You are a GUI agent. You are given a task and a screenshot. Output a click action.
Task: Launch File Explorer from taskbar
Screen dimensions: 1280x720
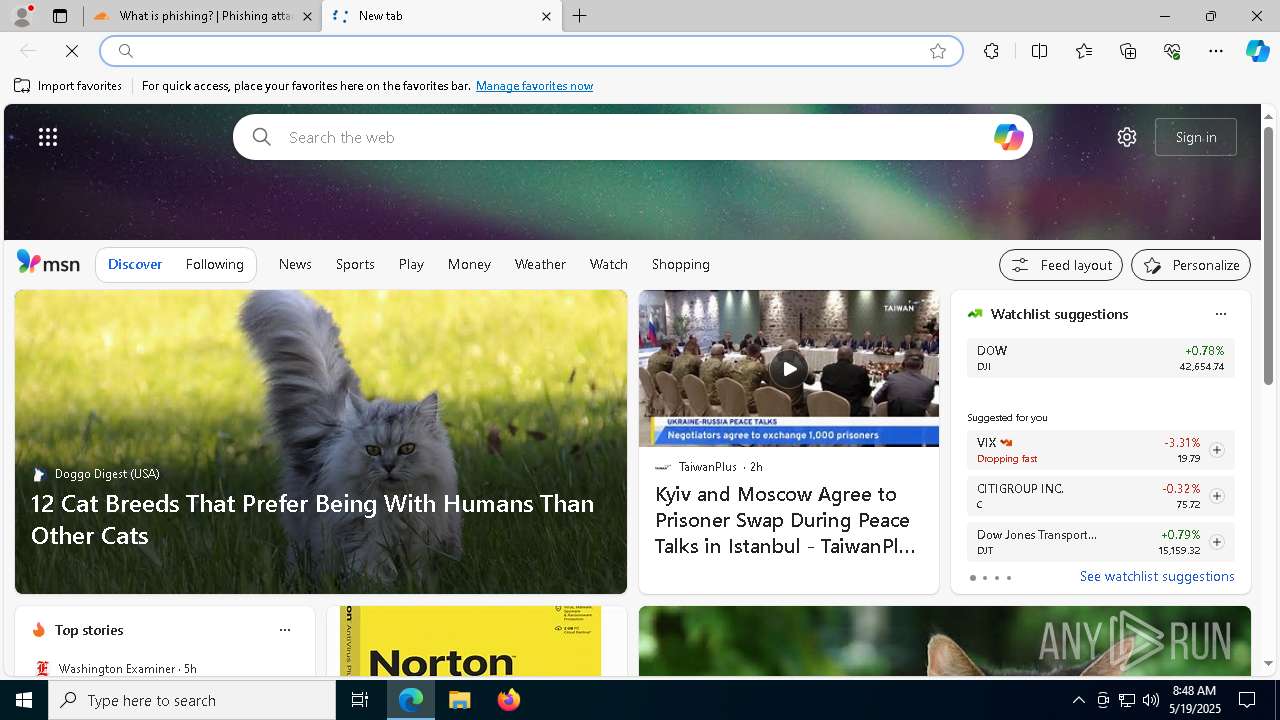point(460,700)
